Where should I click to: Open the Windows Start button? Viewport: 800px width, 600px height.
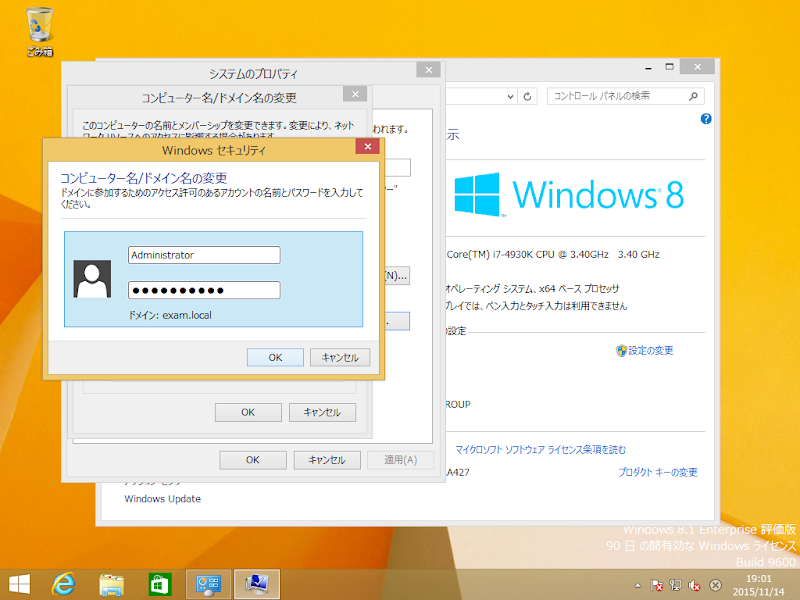tap(19, 585)
